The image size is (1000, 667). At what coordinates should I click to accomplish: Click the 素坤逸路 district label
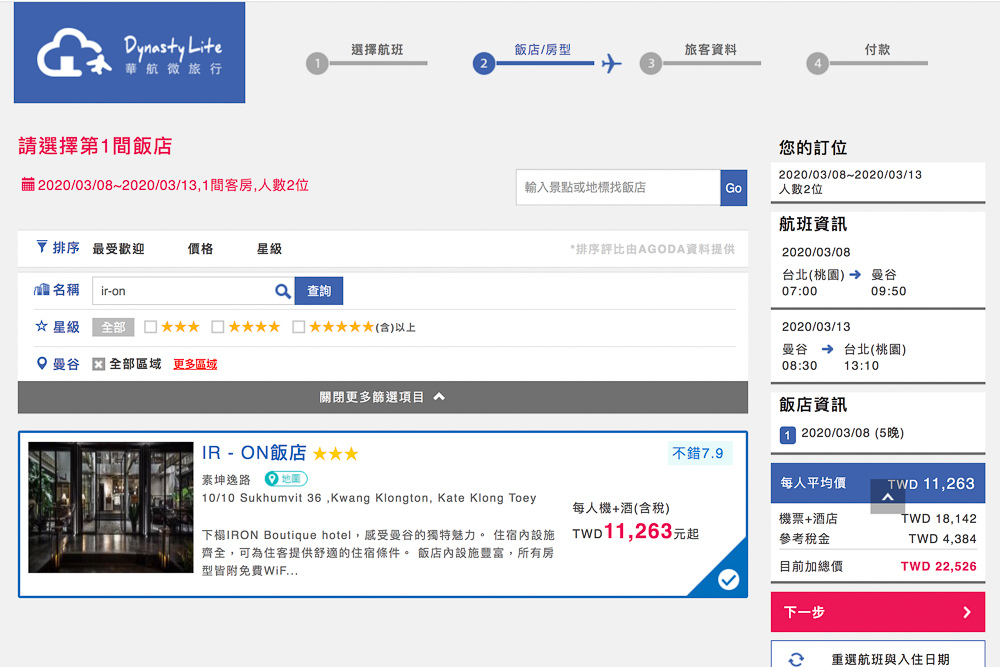[x=226, y=480]
